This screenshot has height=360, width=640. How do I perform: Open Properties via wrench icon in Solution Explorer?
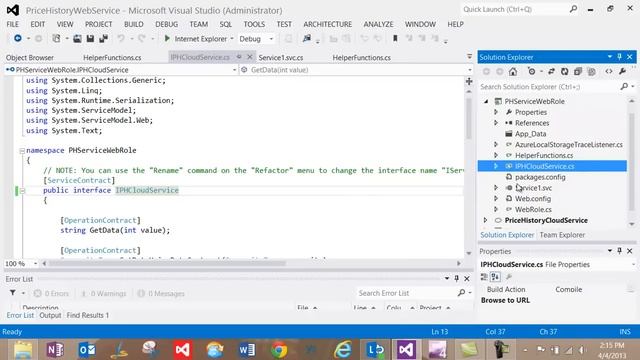pos(622,71)
